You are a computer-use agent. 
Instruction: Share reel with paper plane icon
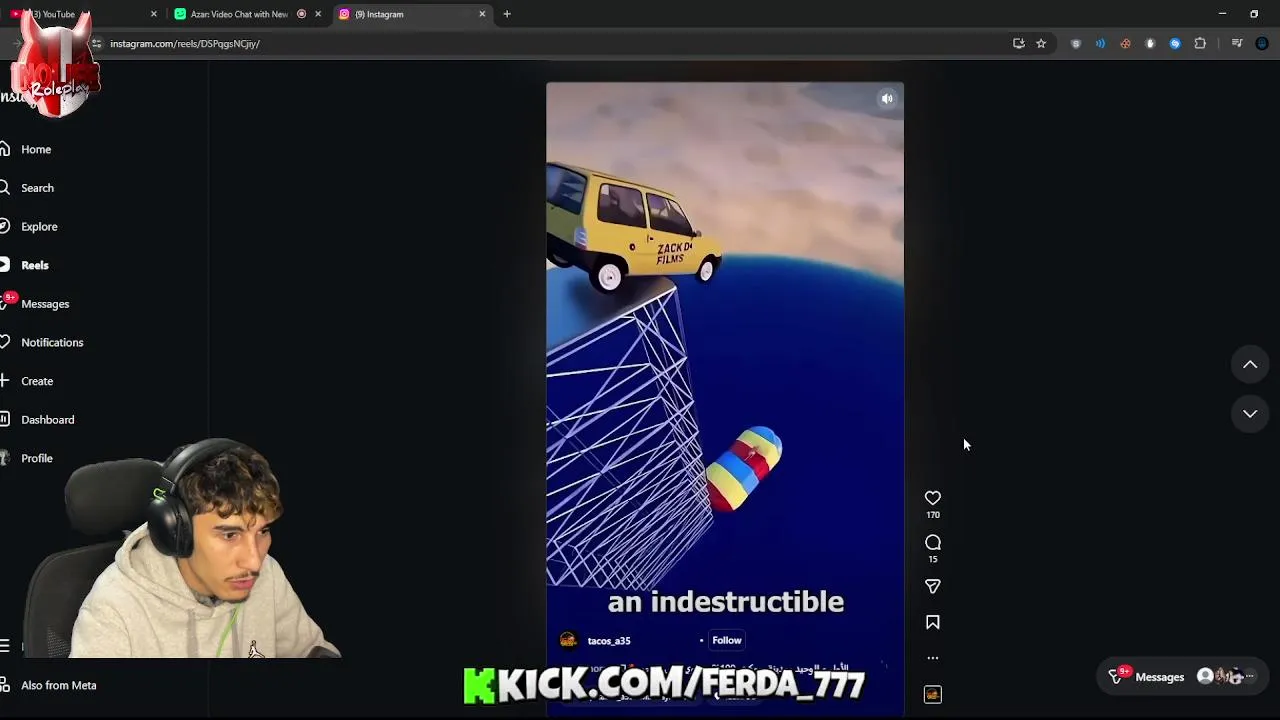pyautogui.click(x=933, y=587)
